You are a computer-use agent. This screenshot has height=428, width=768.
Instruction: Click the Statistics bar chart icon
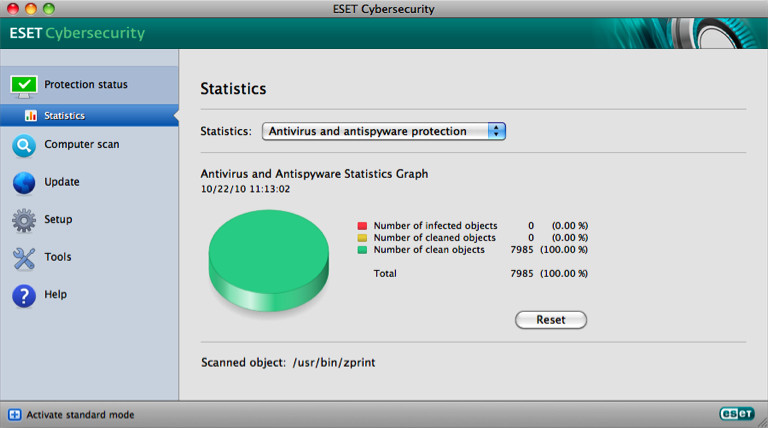[x=31, y=116]
